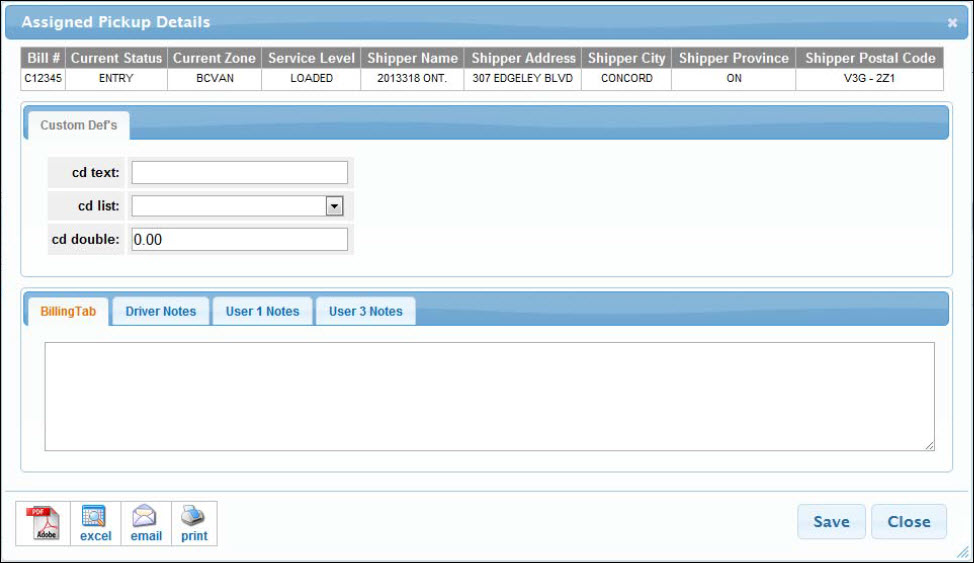Click the Assigned Pickup Details title

pos(116,22)
